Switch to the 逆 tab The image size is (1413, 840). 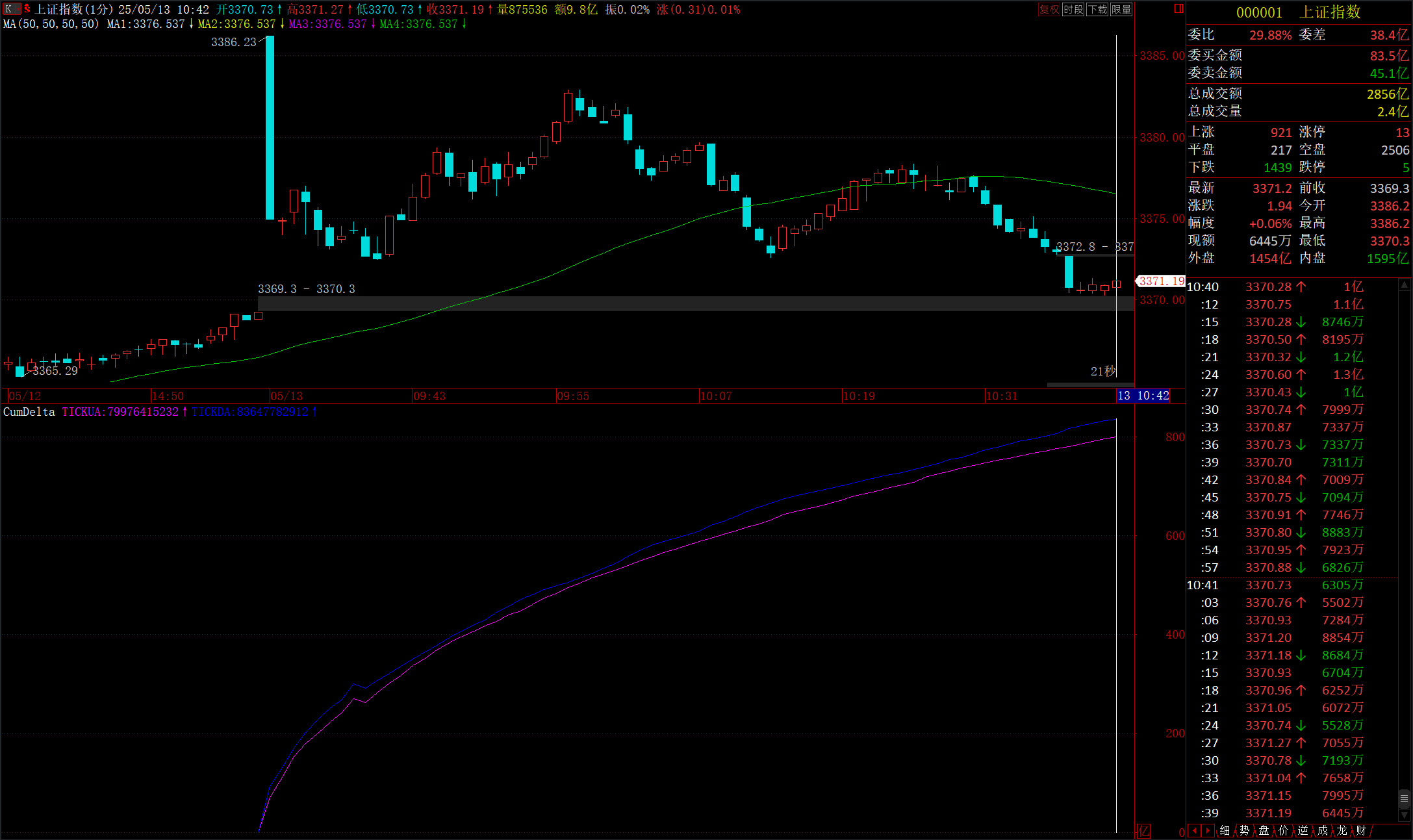[1303, 830]
